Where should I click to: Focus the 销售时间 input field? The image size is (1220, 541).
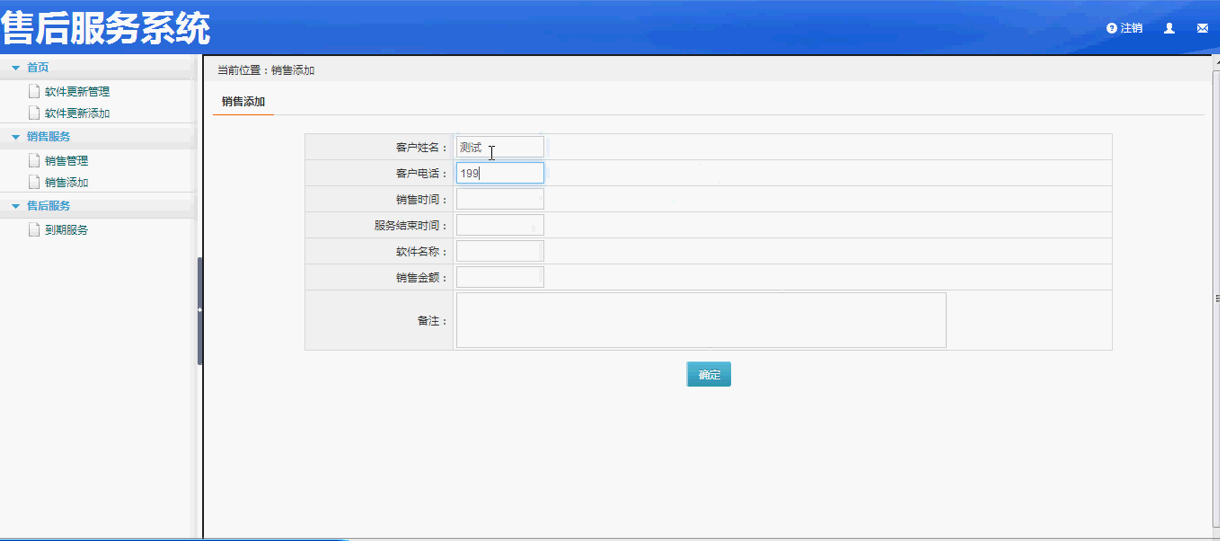click(x=500, y=199)
